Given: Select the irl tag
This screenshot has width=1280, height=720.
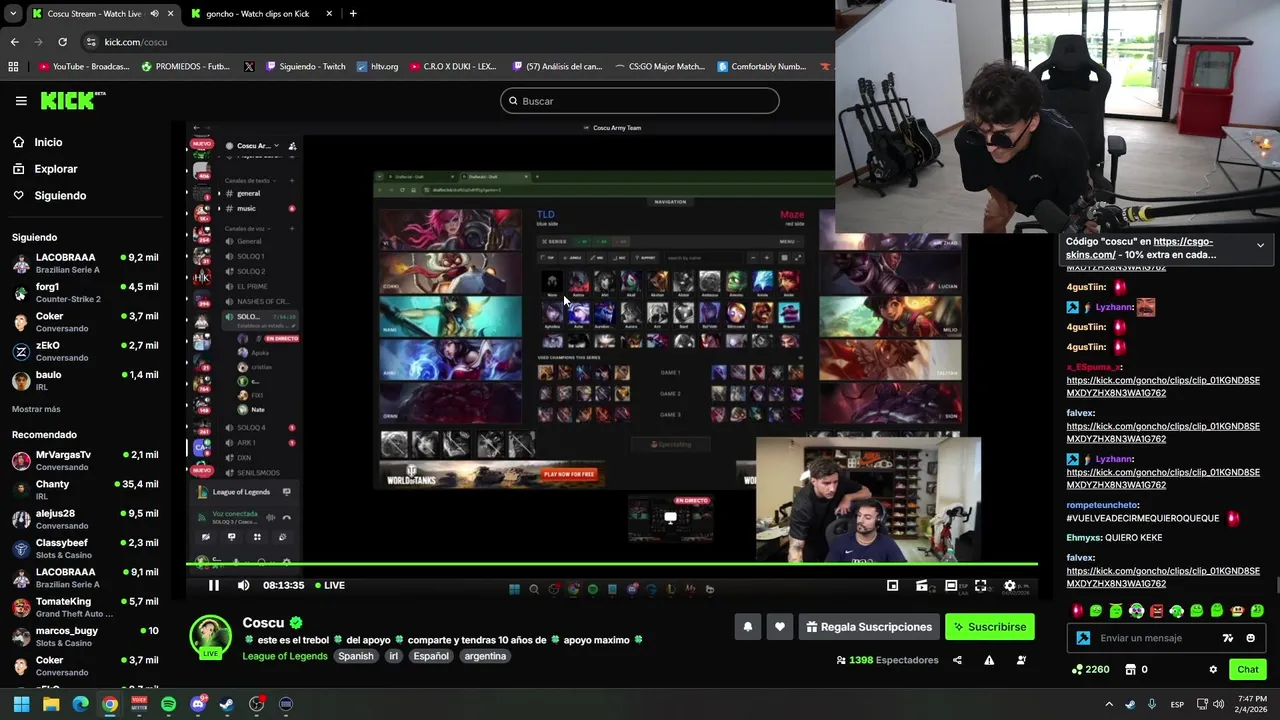Looking at the screenshot, I should (x=394, y=656).
